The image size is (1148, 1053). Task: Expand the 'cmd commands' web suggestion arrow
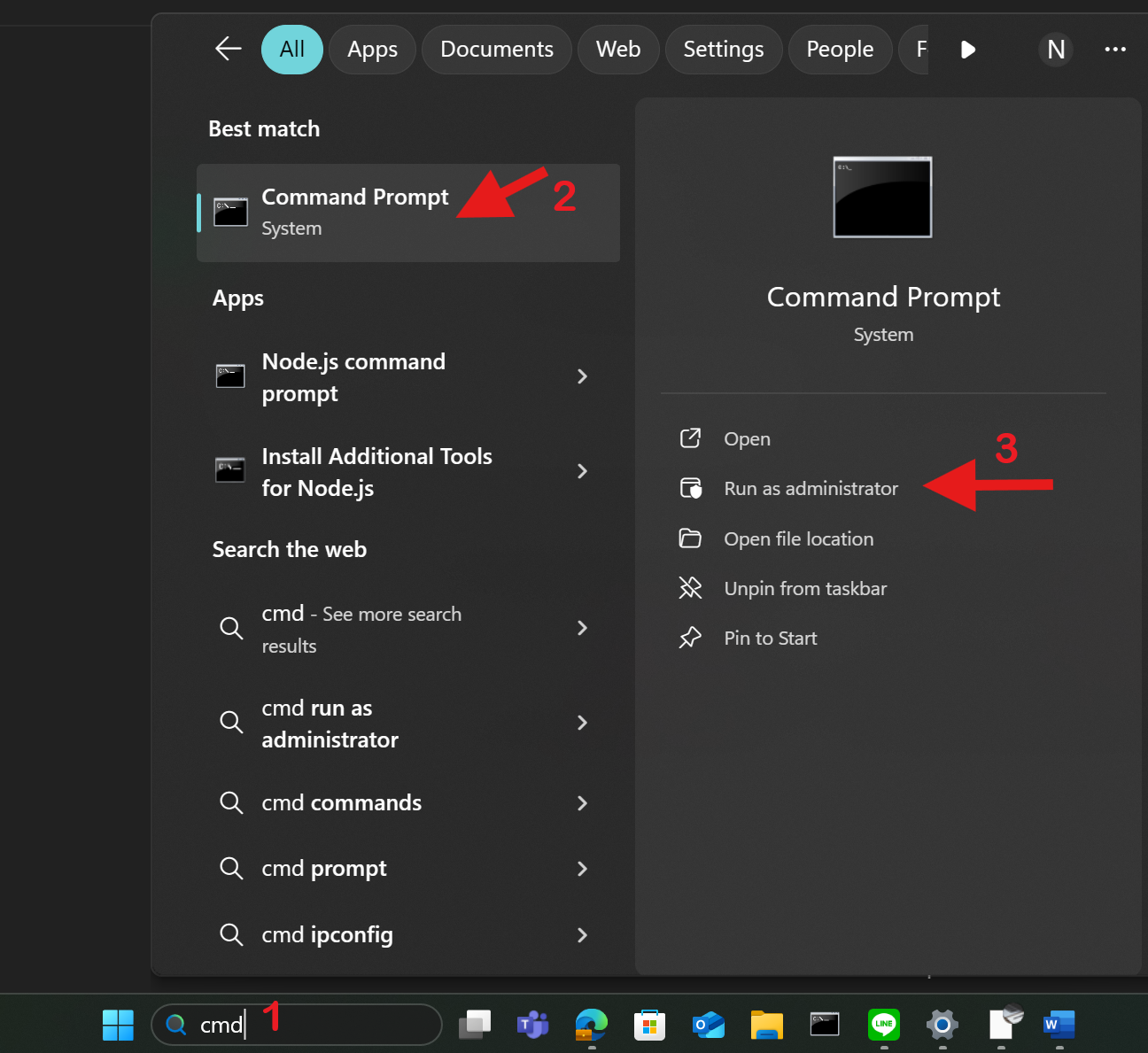[x=582, y=803]
